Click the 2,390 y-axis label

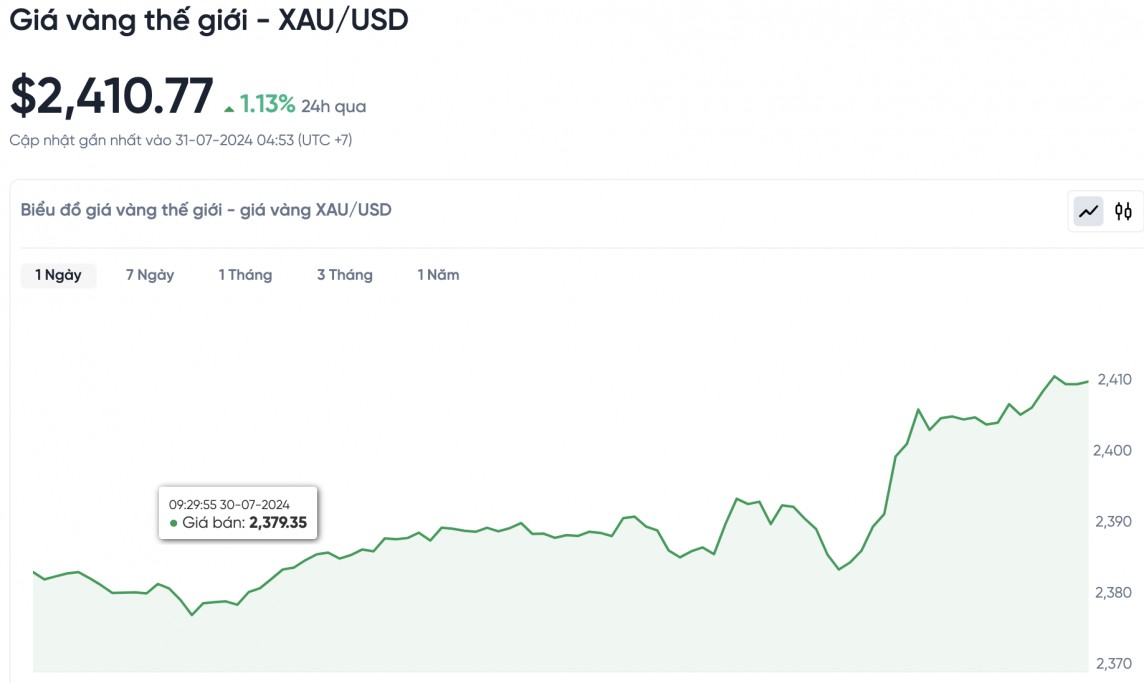tap(1114, 521)
